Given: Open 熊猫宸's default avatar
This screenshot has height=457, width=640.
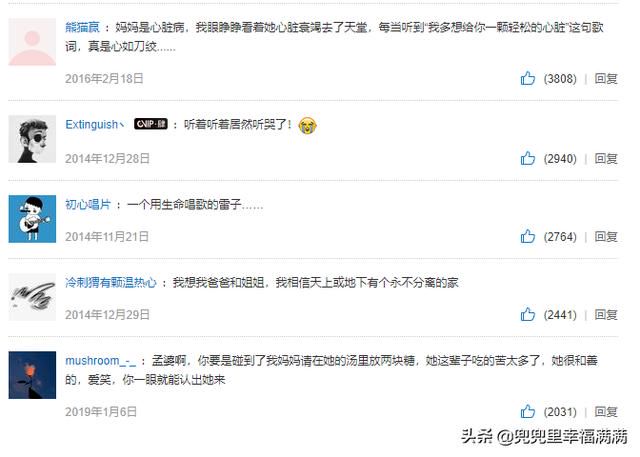Looking at the screenshot, I should [x=32, y=42].
